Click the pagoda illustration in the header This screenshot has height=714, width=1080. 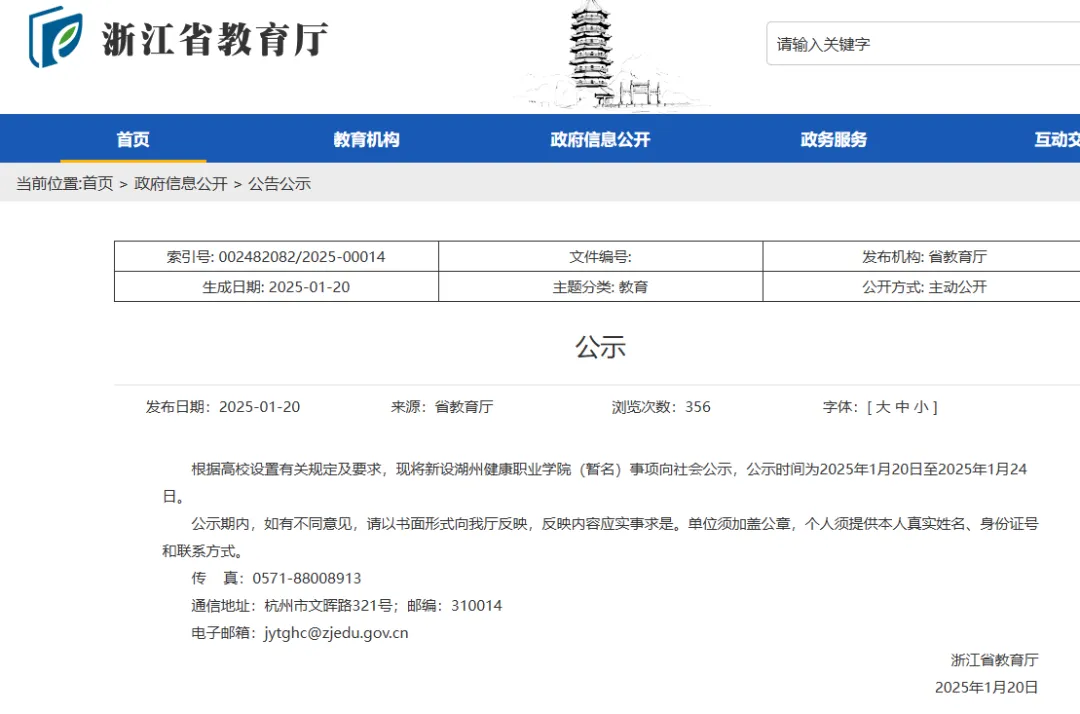click(x=606, y=55)
